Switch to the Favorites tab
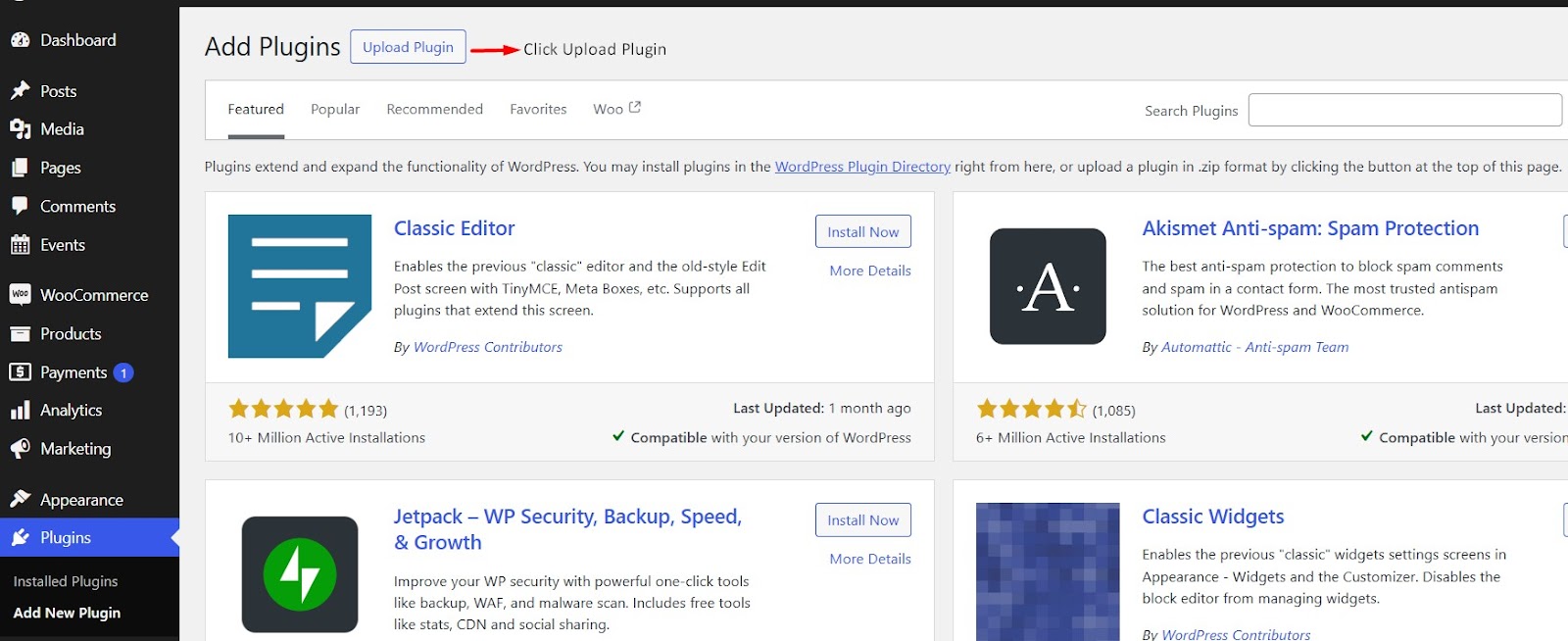Image resolution: width=1568 pixels, height=641 pixels. pos(538,109)
